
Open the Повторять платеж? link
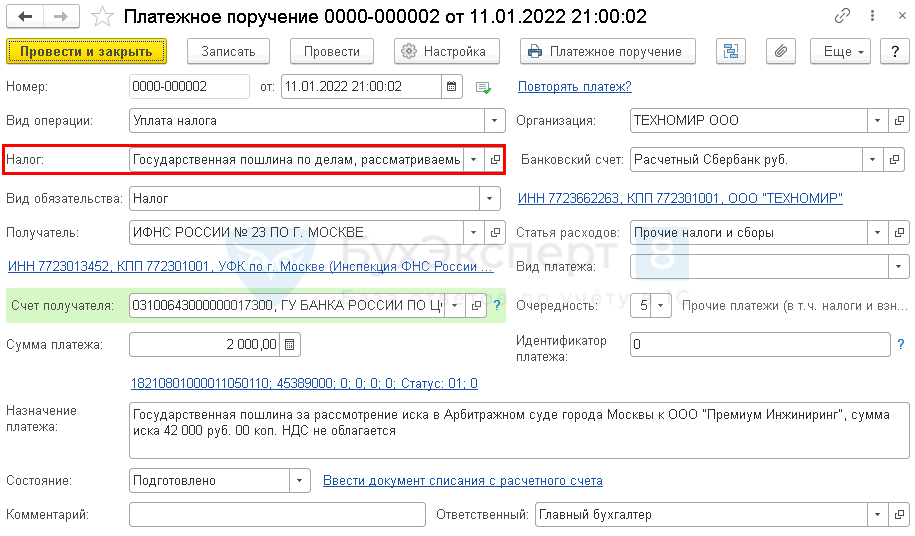pyautogui.click(x=574, y=87)
